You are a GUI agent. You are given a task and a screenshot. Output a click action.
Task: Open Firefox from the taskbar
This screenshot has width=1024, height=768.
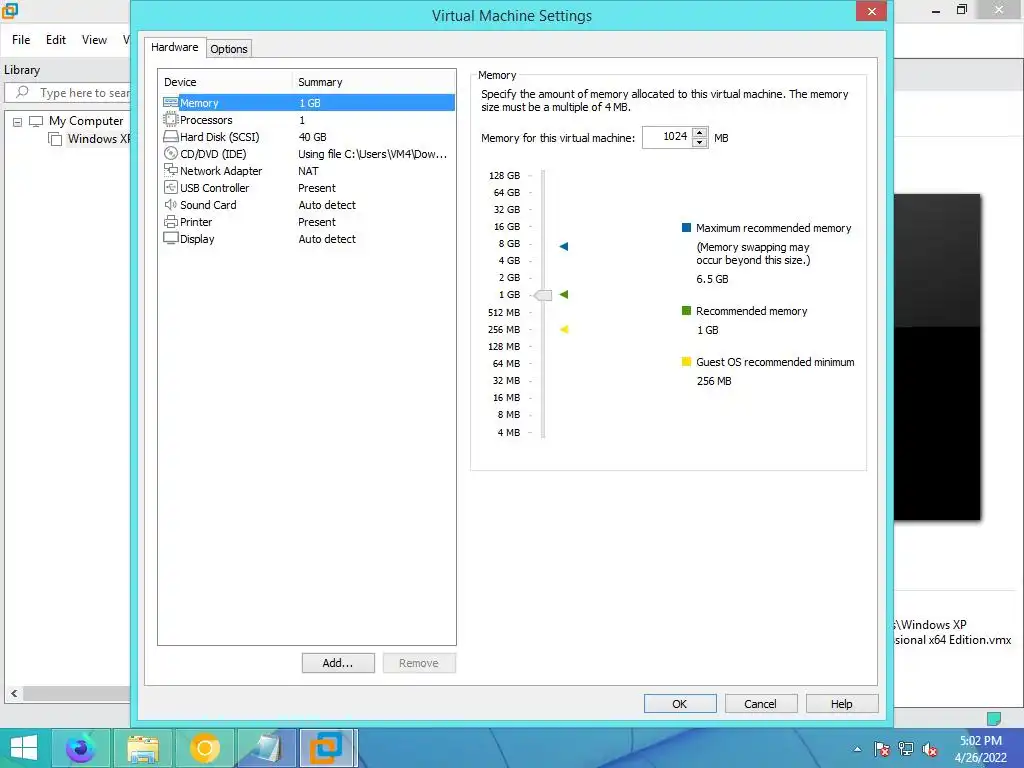tap(80, 748)
